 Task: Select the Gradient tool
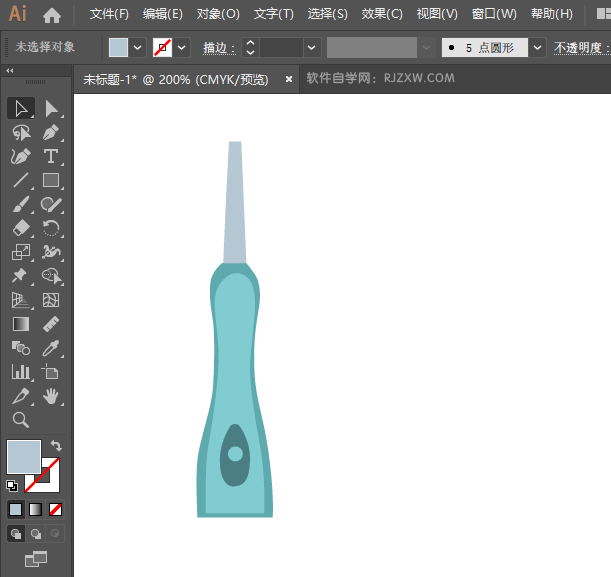pos(20,324)
